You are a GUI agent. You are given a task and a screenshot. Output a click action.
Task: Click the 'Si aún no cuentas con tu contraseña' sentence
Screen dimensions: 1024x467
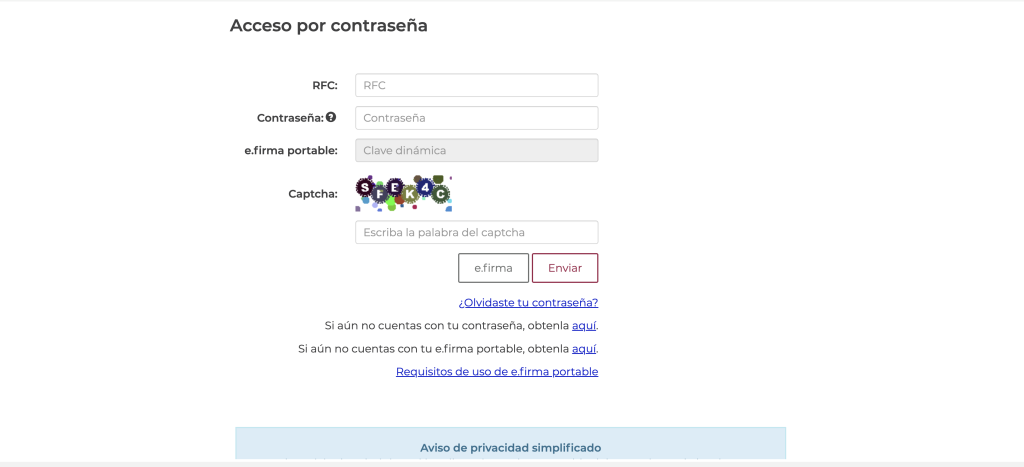[461, 325]
